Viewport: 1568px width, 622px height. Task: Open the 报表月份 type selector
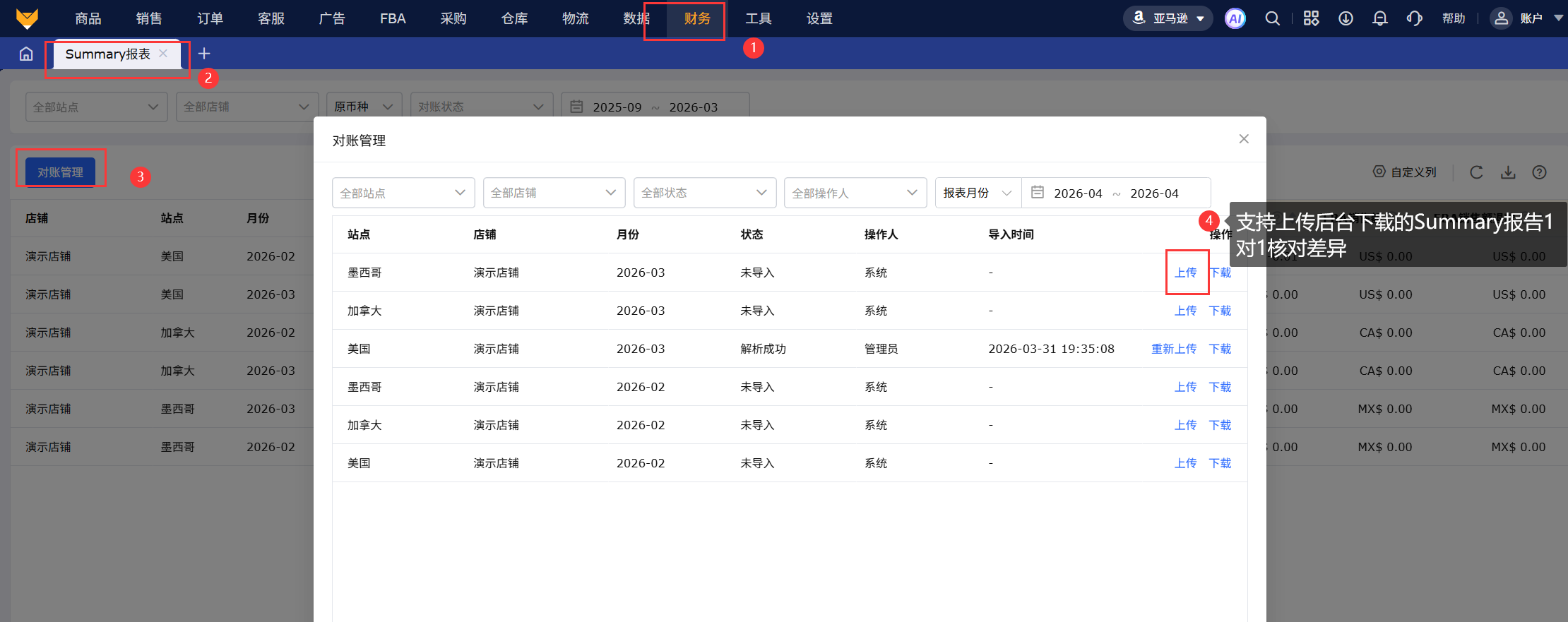click(978, 193)
